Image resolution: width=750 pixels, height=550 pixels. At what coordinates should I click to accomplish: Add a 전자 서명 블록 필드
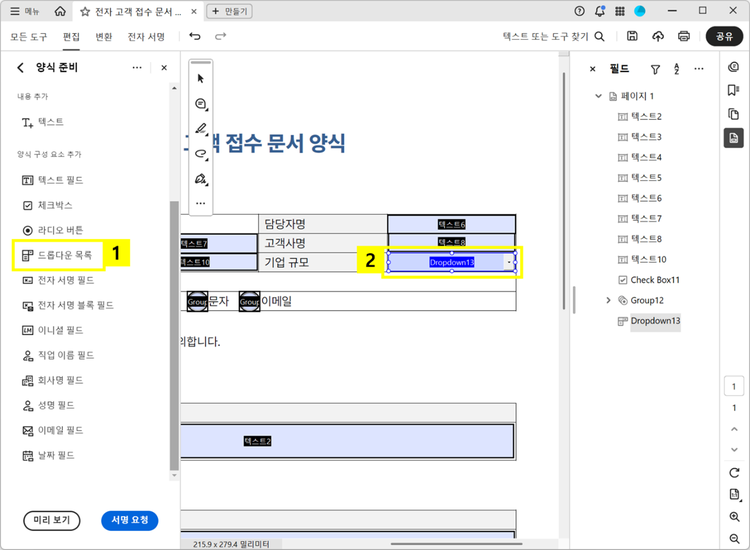coord(68,305)
